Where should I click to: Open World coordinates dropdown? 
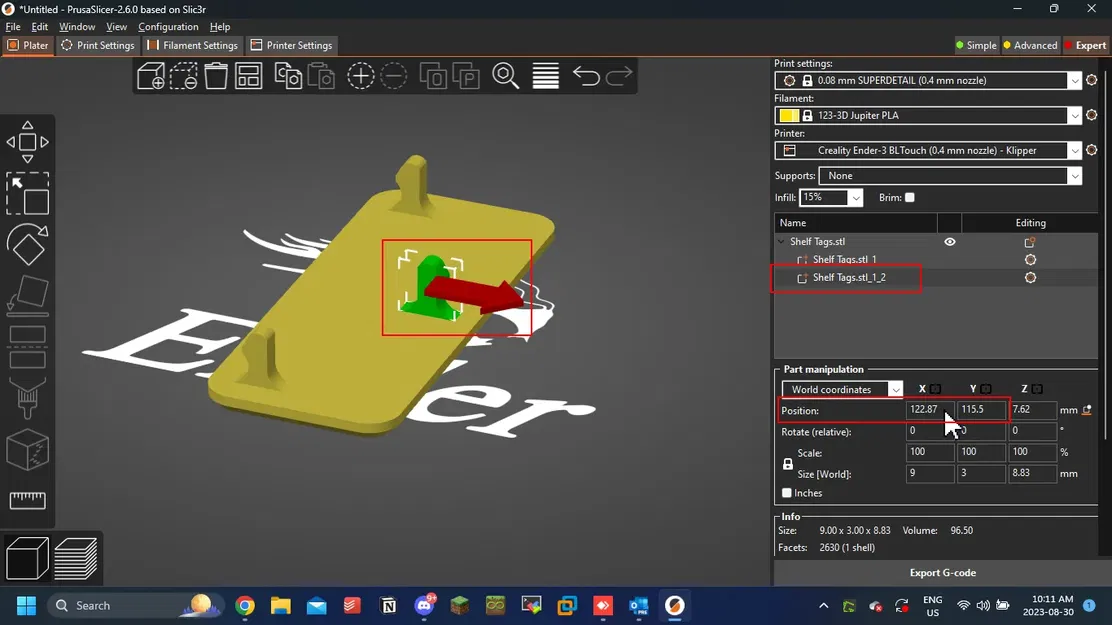coord(896,389)
